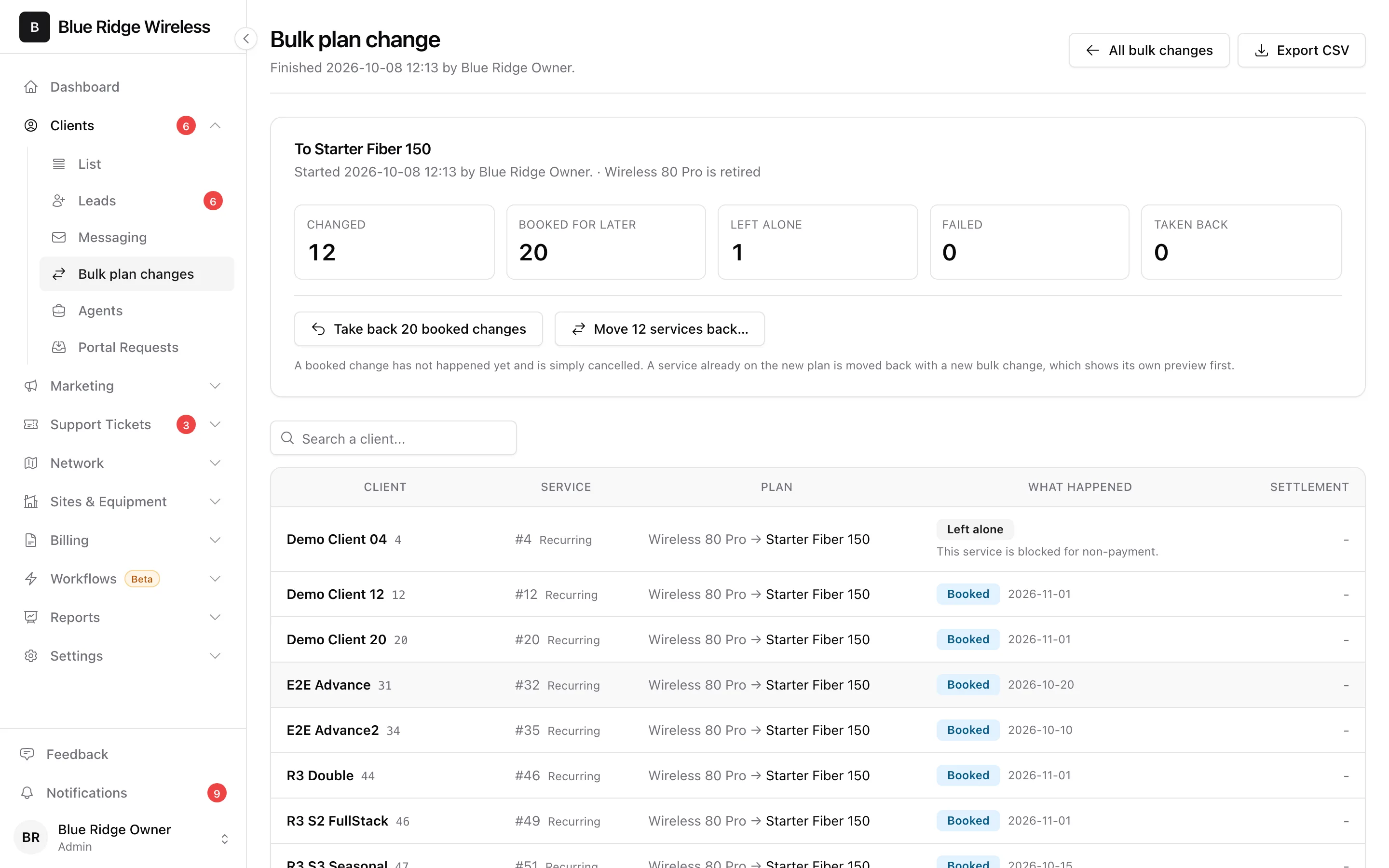
Task: Click the Network map icon
Action: tap(31, 463)
